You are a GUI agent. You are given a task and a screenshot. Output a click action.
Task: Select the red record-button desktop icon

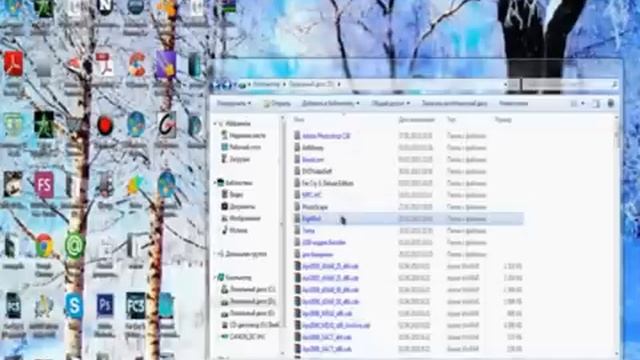pyautogui.click(x=105, y=126)
